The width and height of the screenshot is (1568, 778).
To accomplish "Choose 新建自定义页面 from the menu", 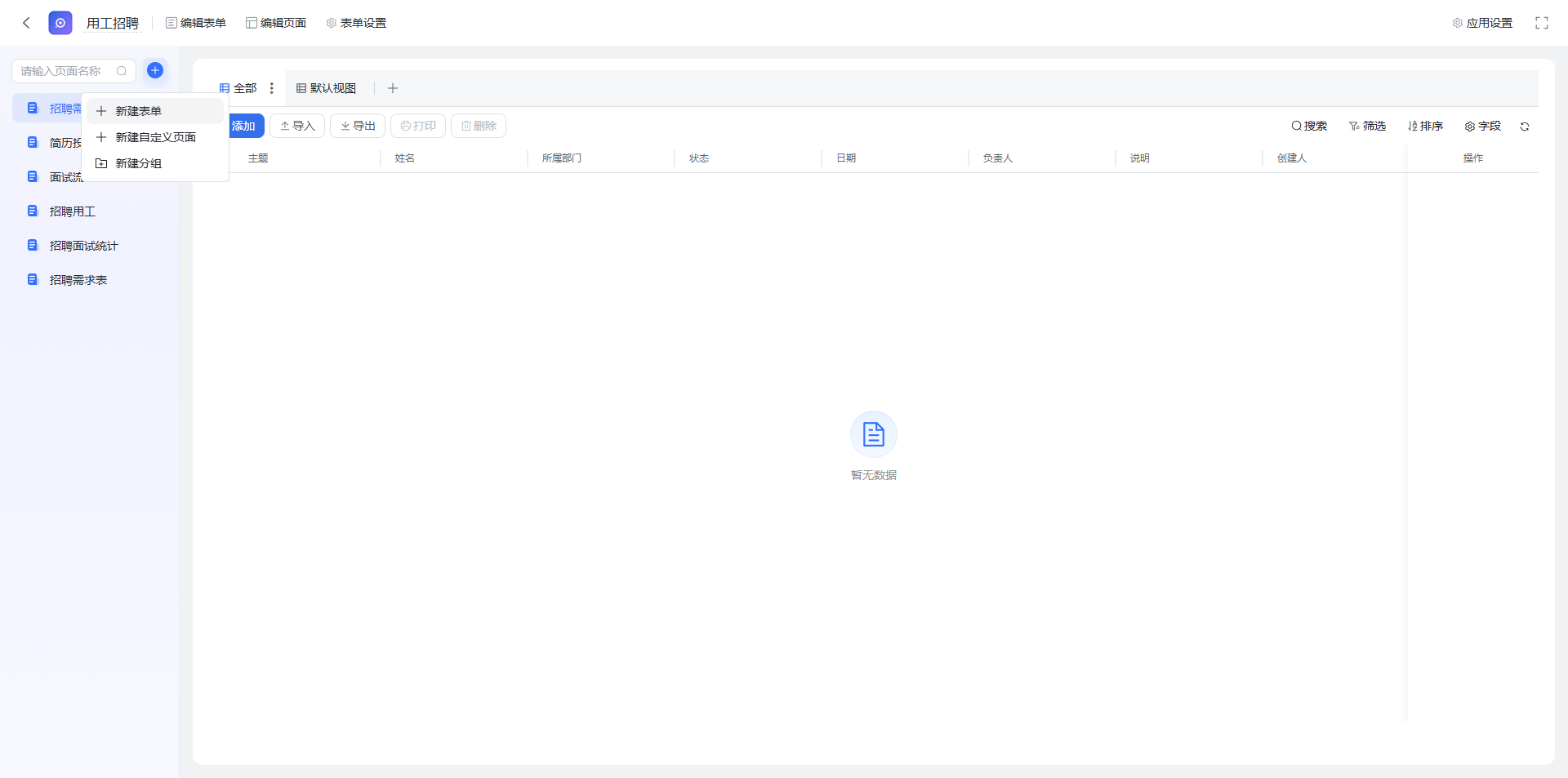I will 155,137.
